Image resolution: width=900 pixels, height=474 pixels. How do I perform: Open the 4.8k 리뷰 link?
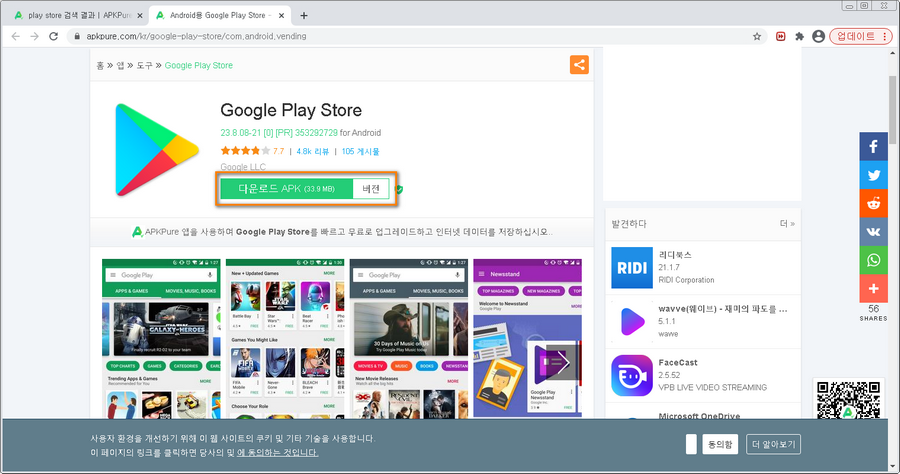(312, 151)
